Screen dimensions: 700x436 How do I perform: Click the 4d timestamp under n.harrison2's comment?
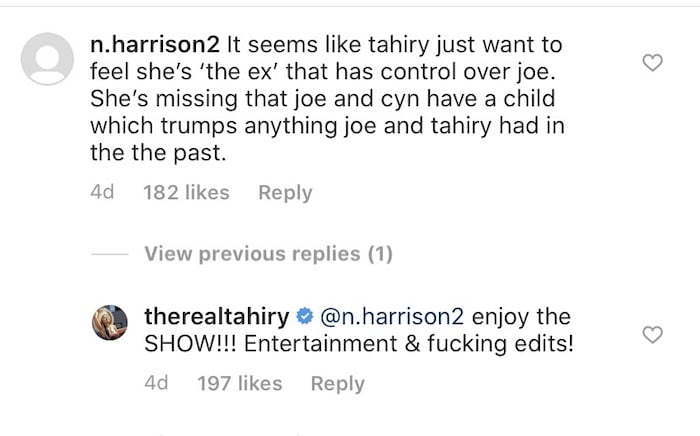coord(102,193)
